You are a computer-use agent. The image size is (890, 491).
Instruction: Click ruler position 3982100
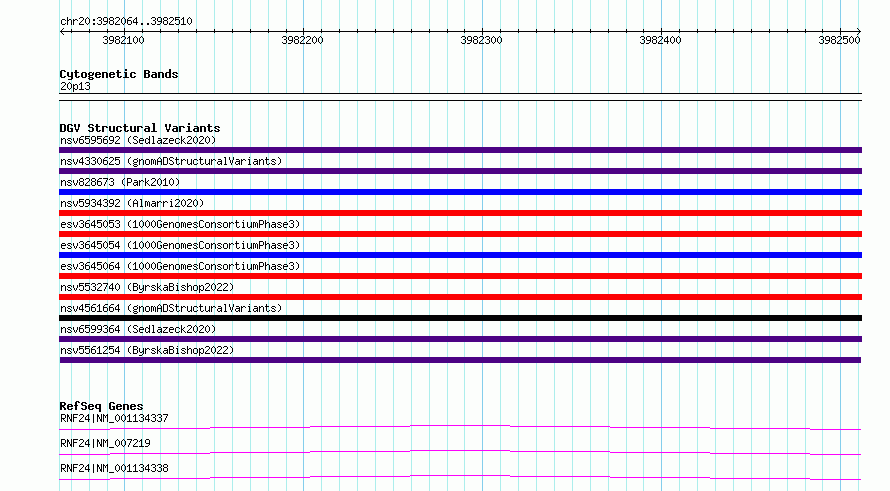pos(123,40)
